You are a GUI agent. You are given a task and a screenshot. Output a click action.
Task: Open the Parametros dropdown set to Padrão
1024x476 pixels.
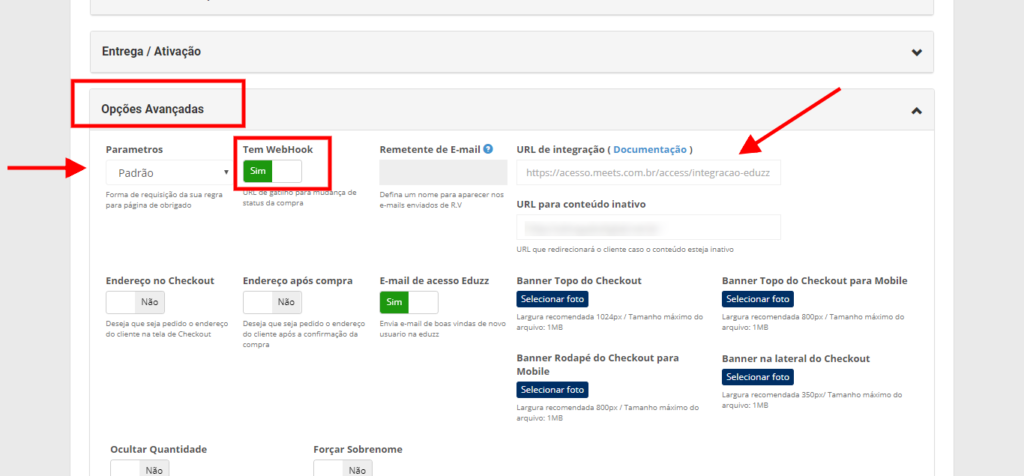168,172
